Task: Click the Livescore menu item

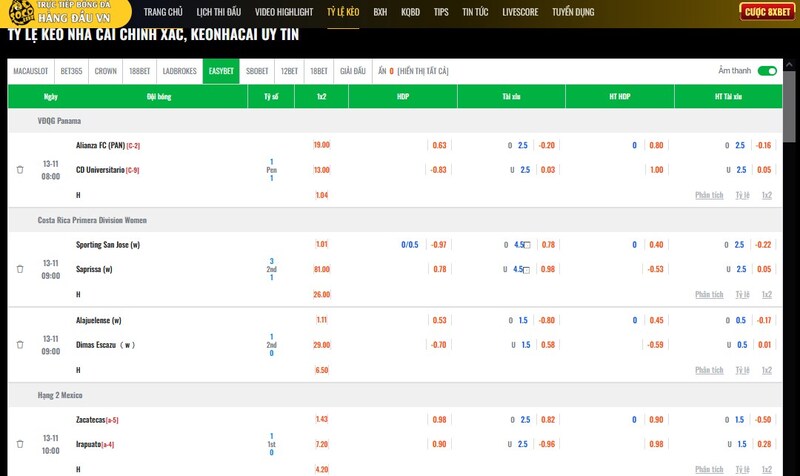Action: click(x=521, y=12)
